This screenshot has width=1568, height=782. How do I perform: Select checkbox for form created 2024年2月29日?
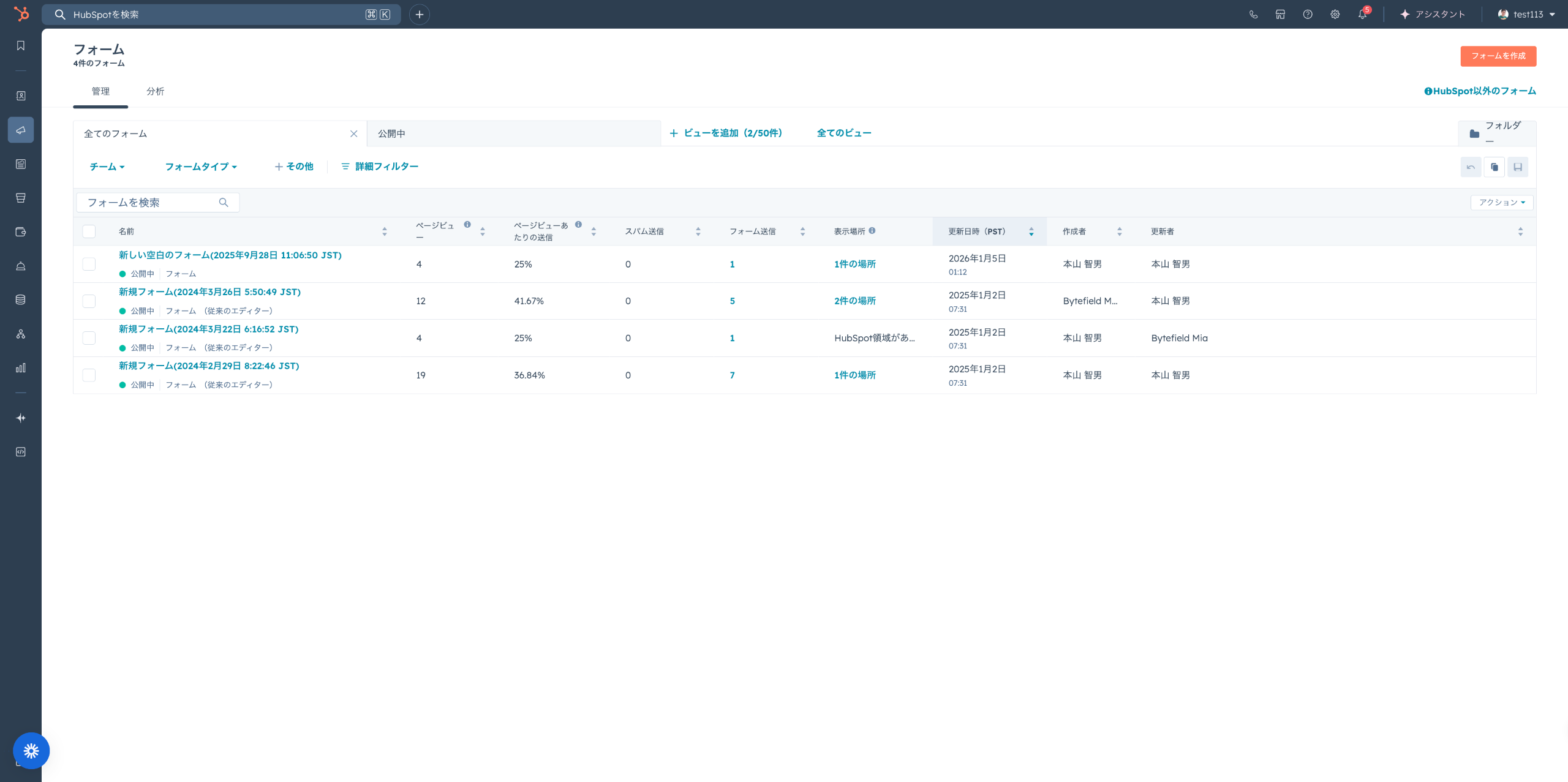pyautogui.click(x=89, y=375)
